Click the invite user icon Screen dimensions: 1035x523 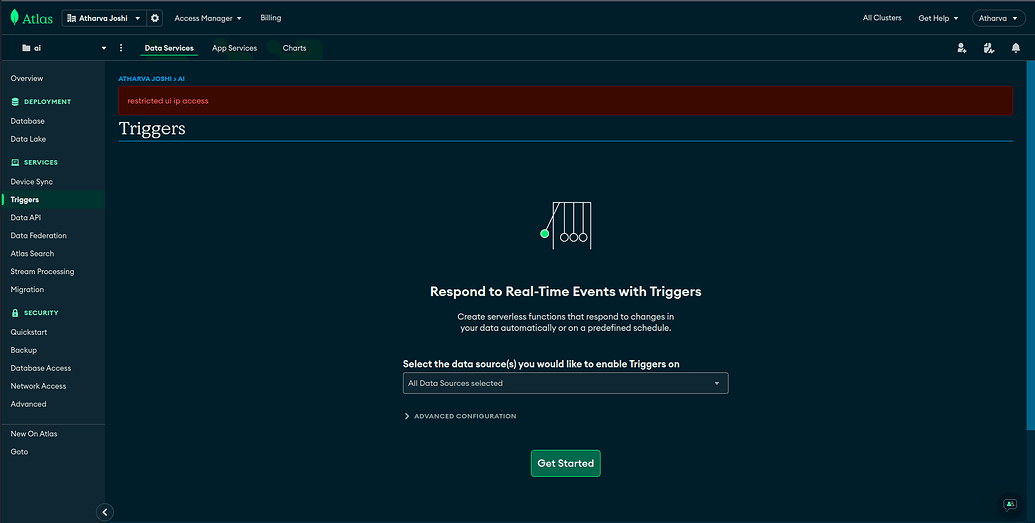click(x=961, y=48)
